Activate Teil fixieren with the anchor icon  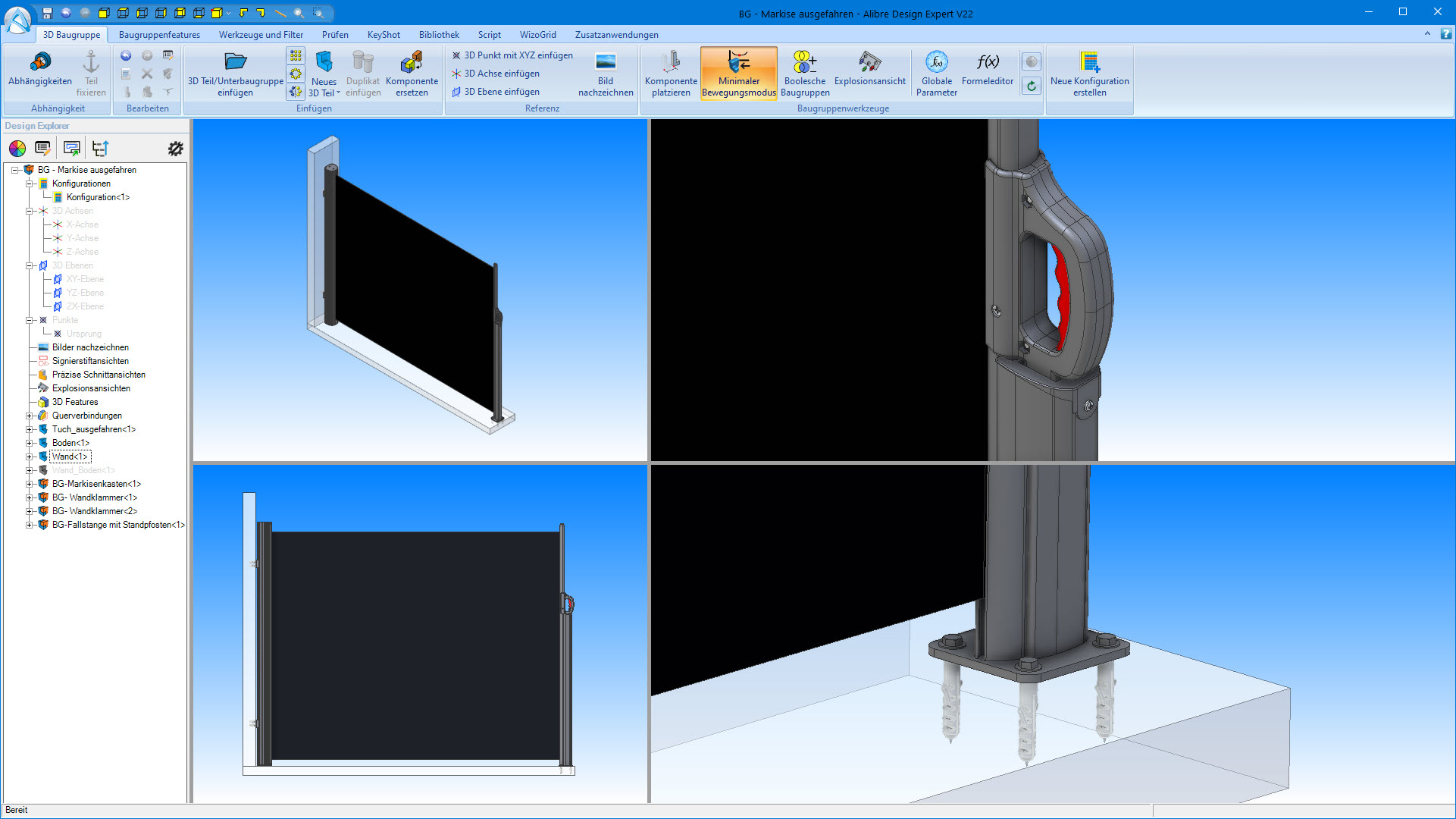click(x=91, y=72)
